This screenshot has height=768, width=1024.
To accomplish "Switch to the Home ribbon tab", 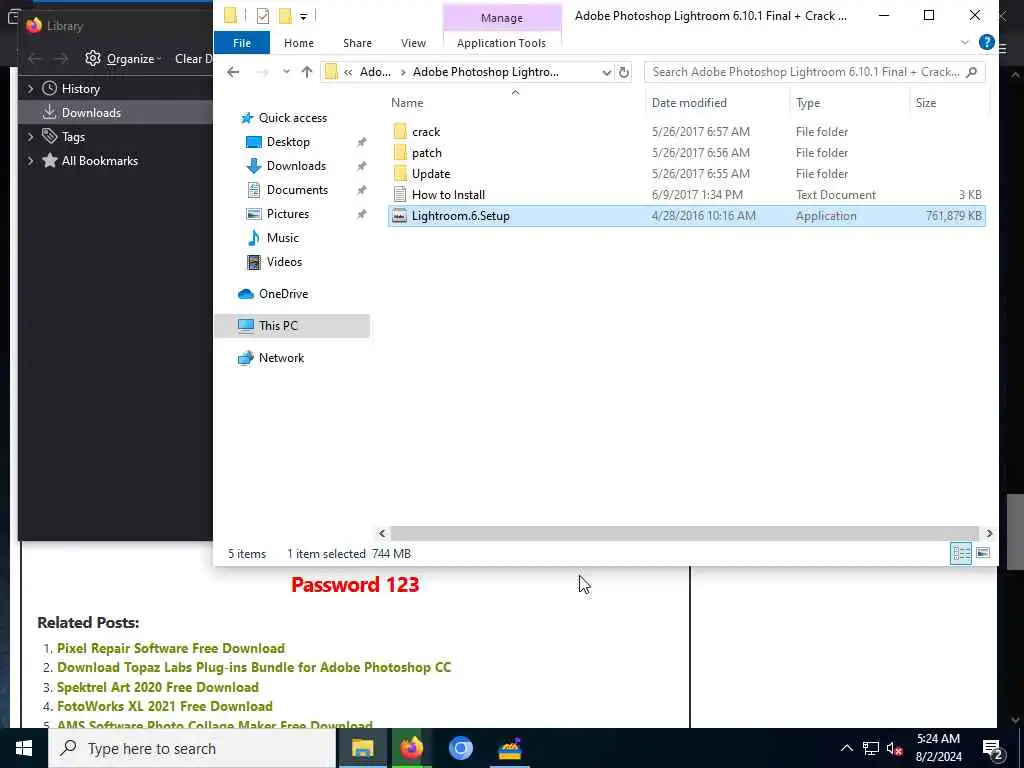I will pyautogui.click(x=298, y=43).
